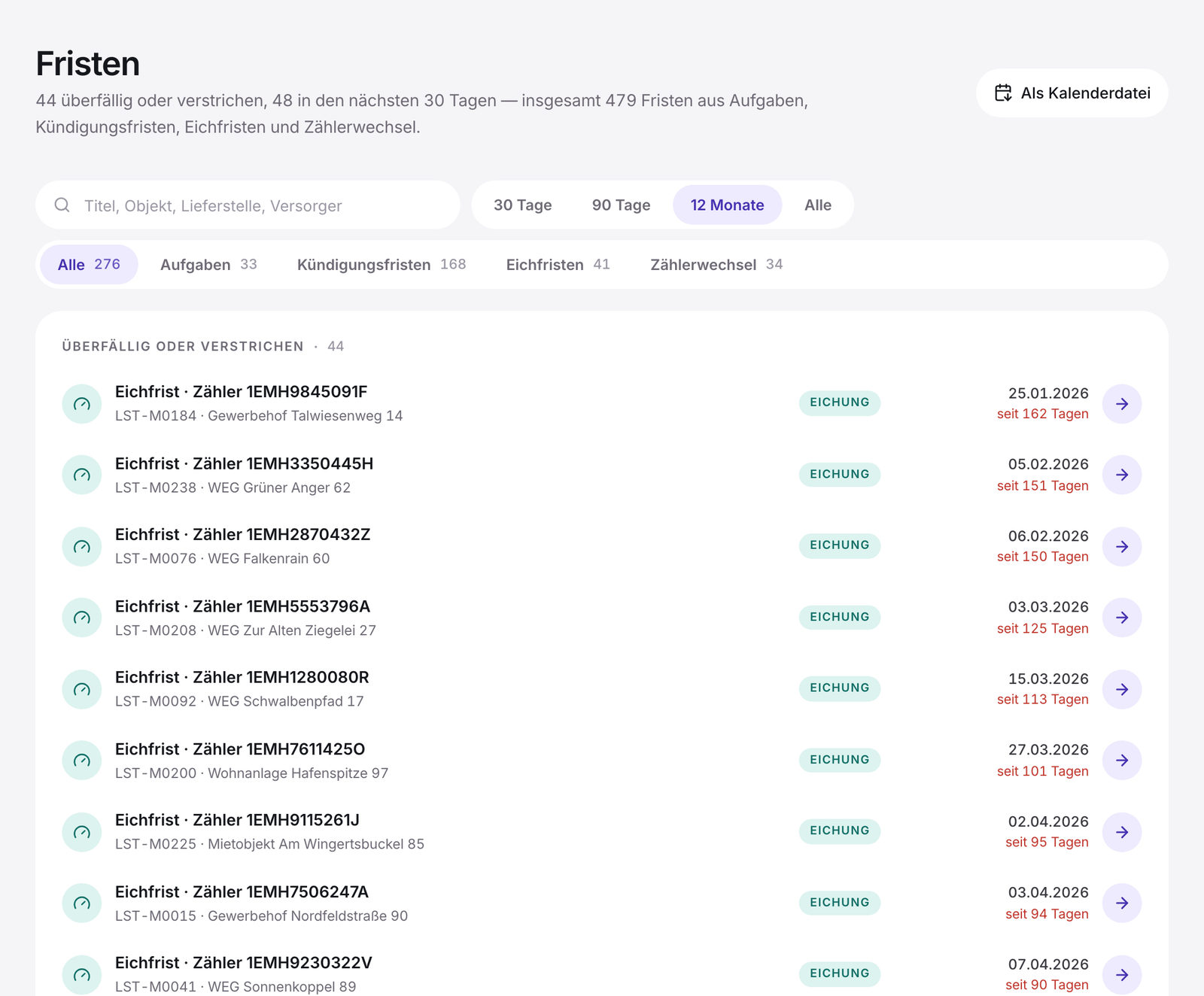This screenshot has width=1204, height=996.
Task: Show the Eichfristen tab
Action: tap(558, 264)
